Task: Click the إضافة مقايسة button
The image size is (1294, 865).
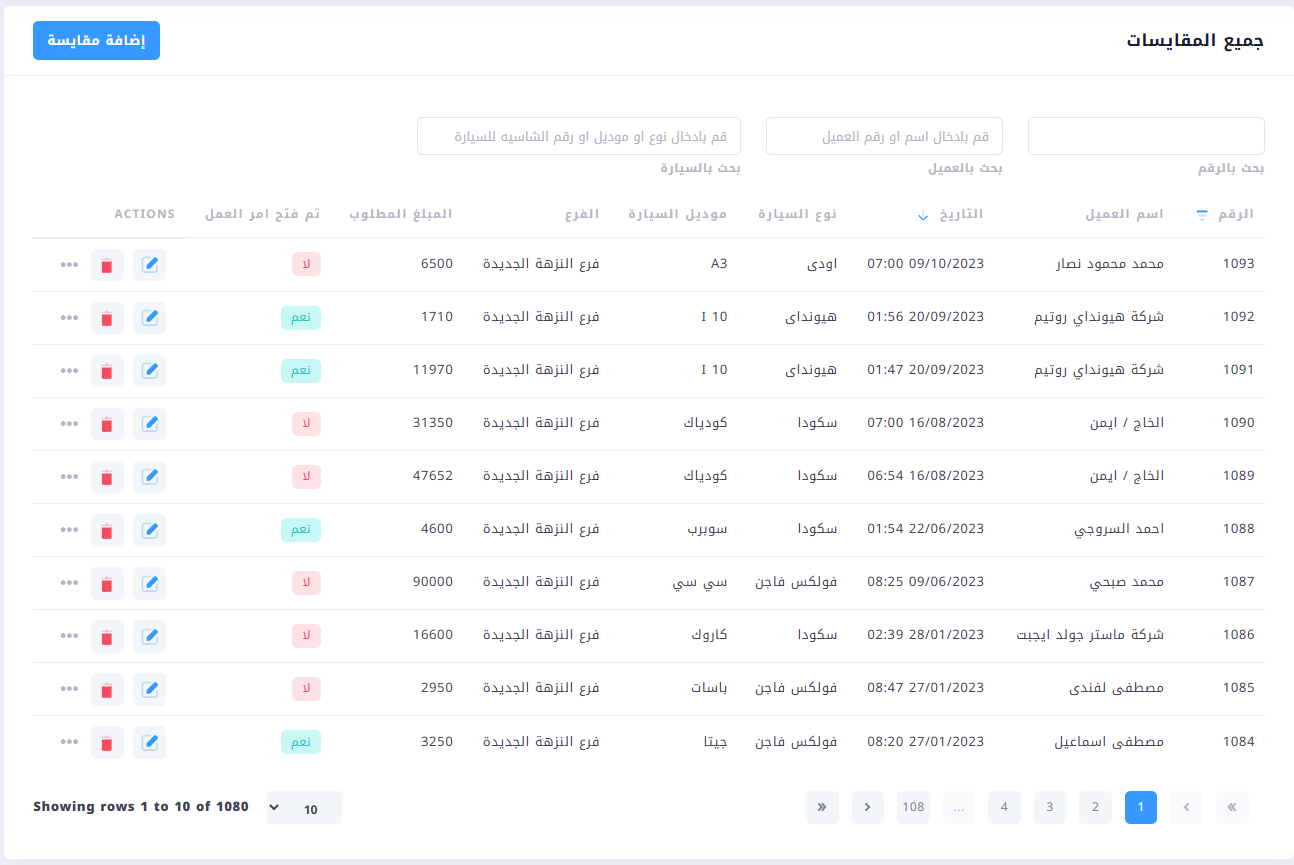Action: pos(96,41)
